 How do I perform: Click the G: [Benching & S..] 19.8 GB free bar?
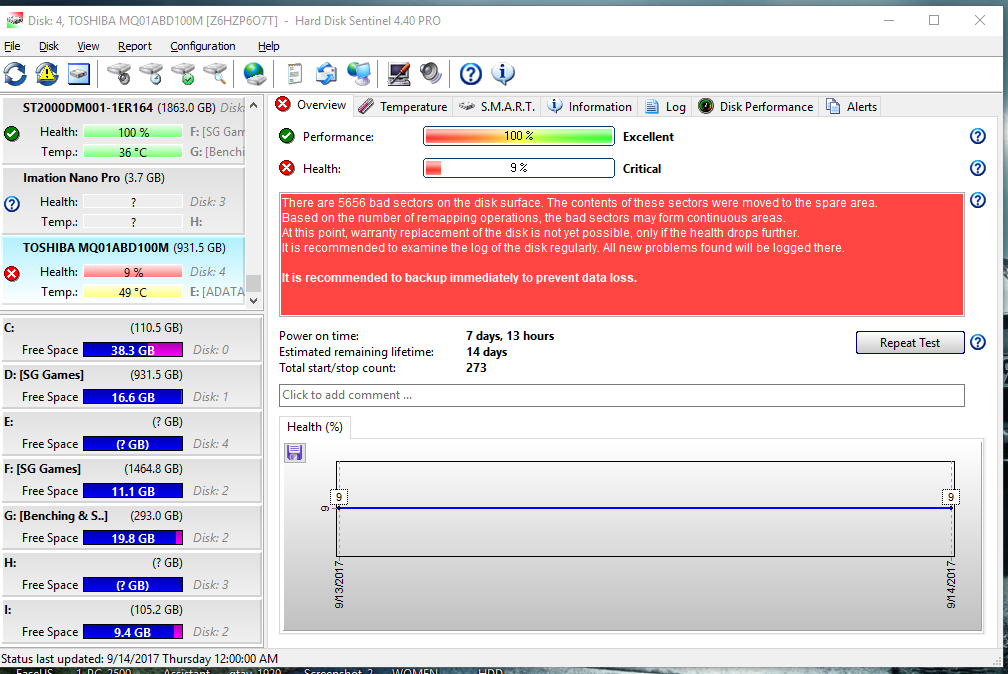[133, 538]
